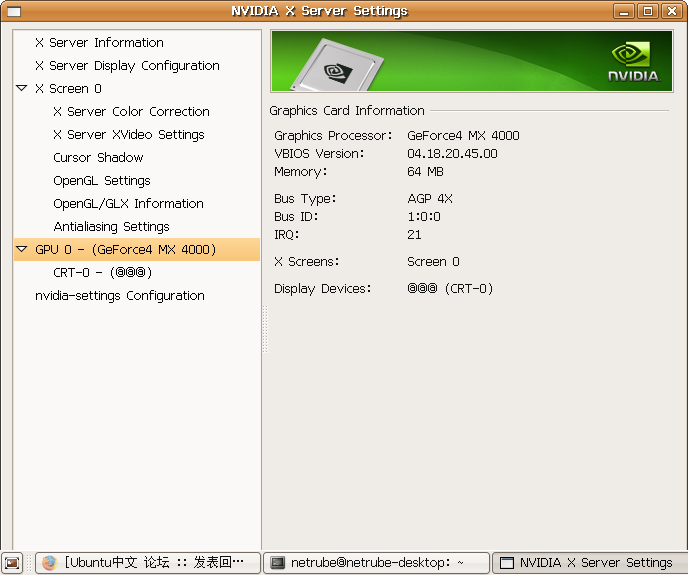Select GPU 0 - (GeForce4 MX 4000) entry

(x=137, y=250)
